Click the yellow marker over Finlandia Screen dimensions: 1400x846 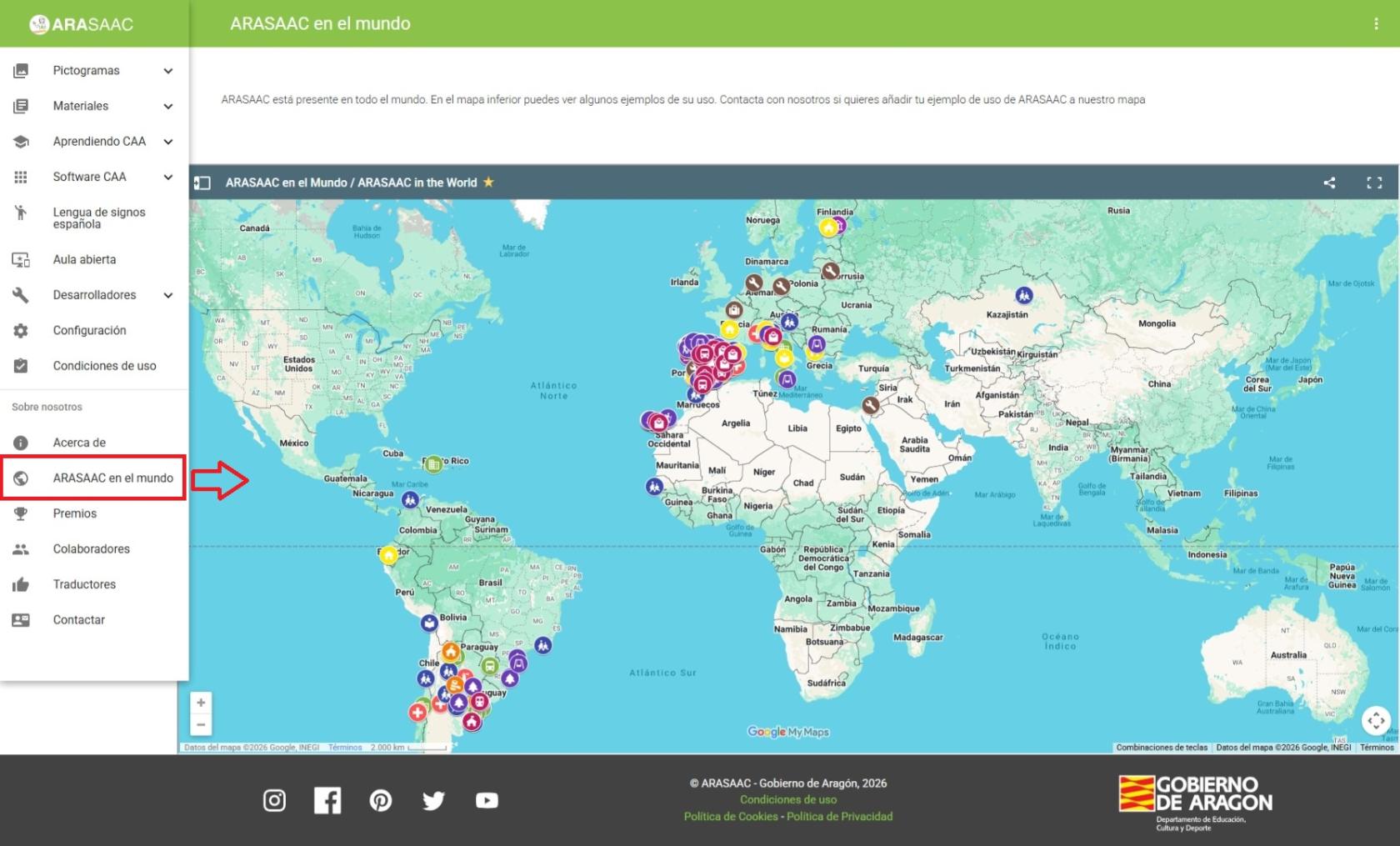click(827, 227)
